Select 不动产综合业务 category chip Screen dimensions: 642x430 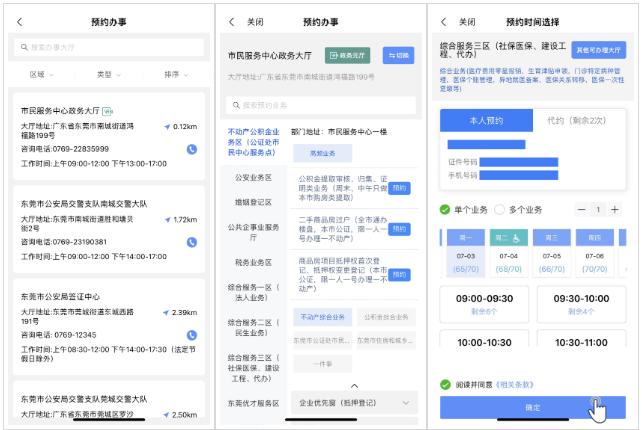[323, 317]
